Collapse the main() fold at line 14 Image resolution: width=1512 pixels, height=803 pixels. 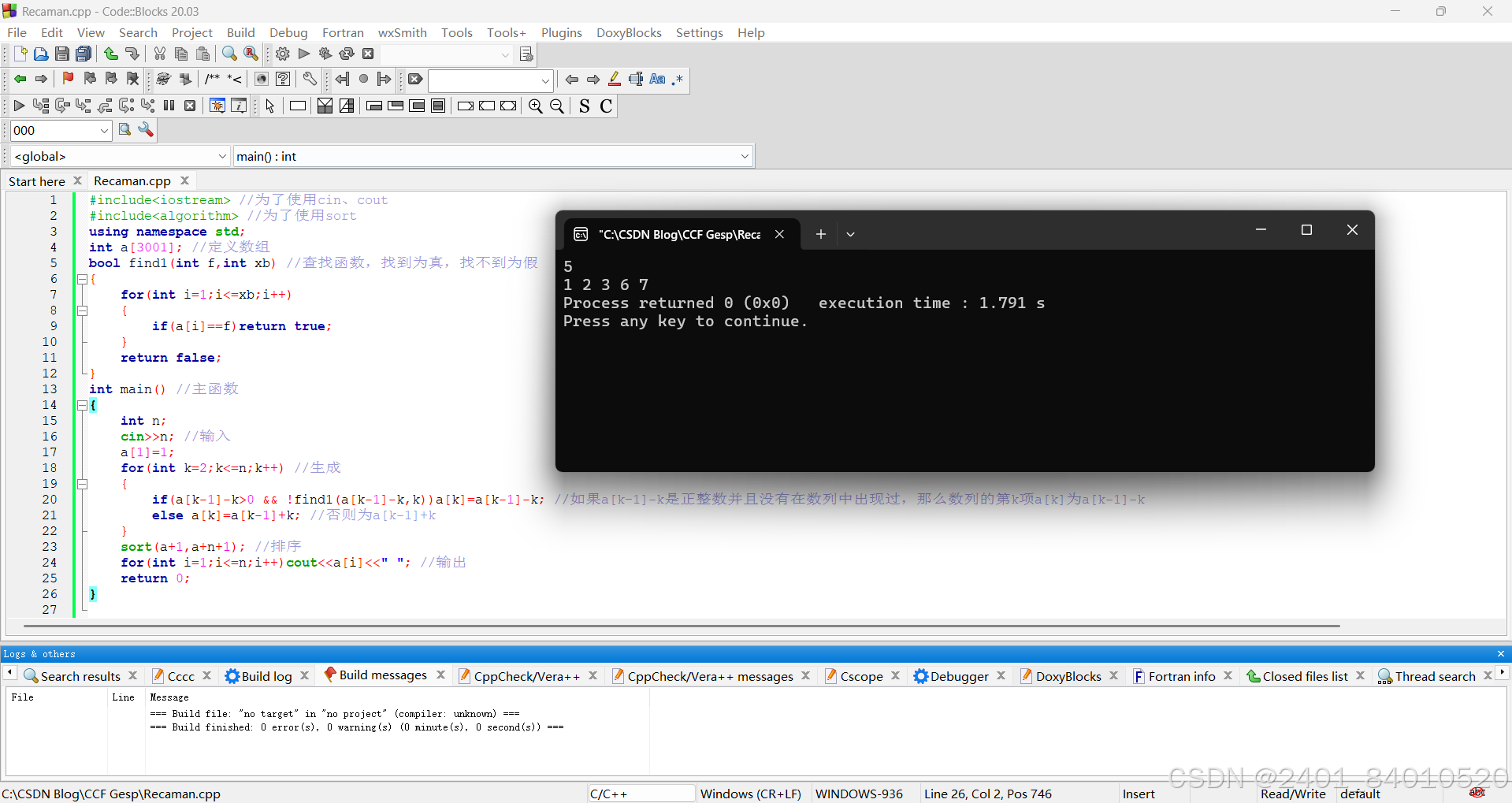[82, 405]
